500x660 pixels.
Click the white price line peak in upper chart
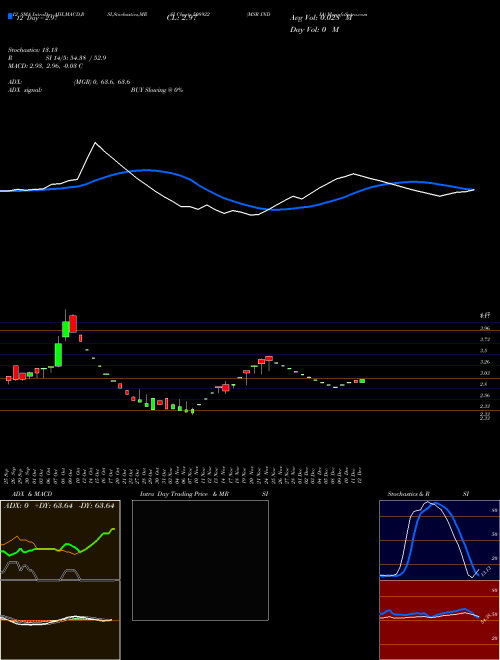96,143
